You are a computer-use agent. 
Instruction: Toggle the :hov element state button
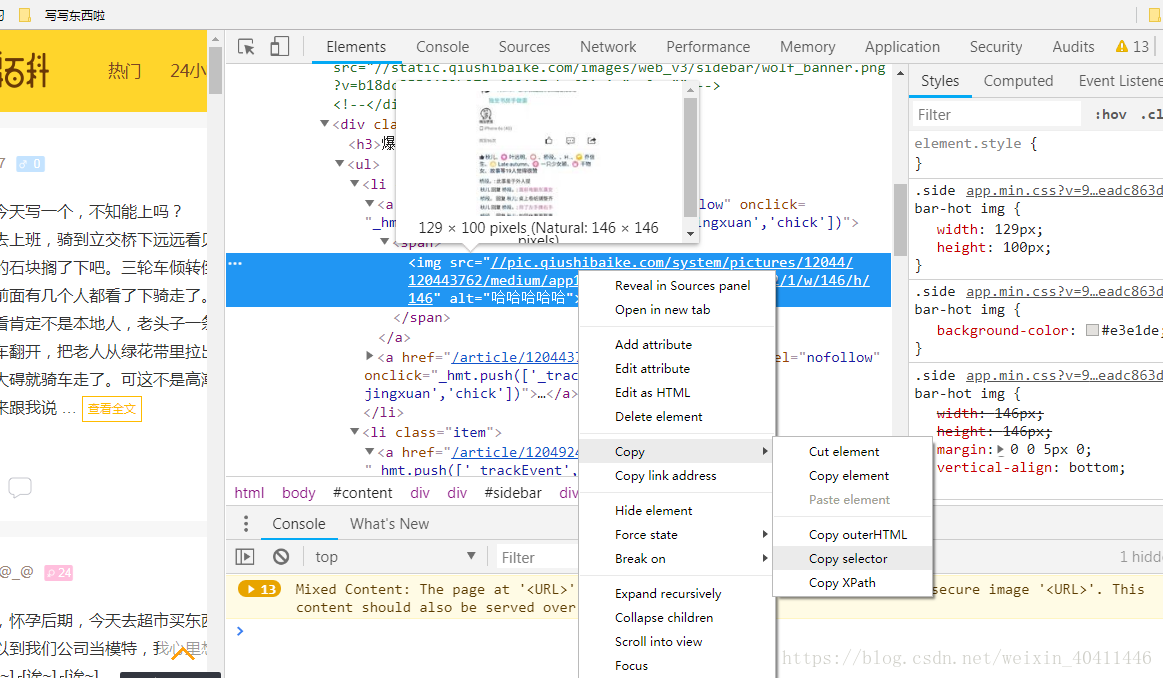tap(1110, 114)
